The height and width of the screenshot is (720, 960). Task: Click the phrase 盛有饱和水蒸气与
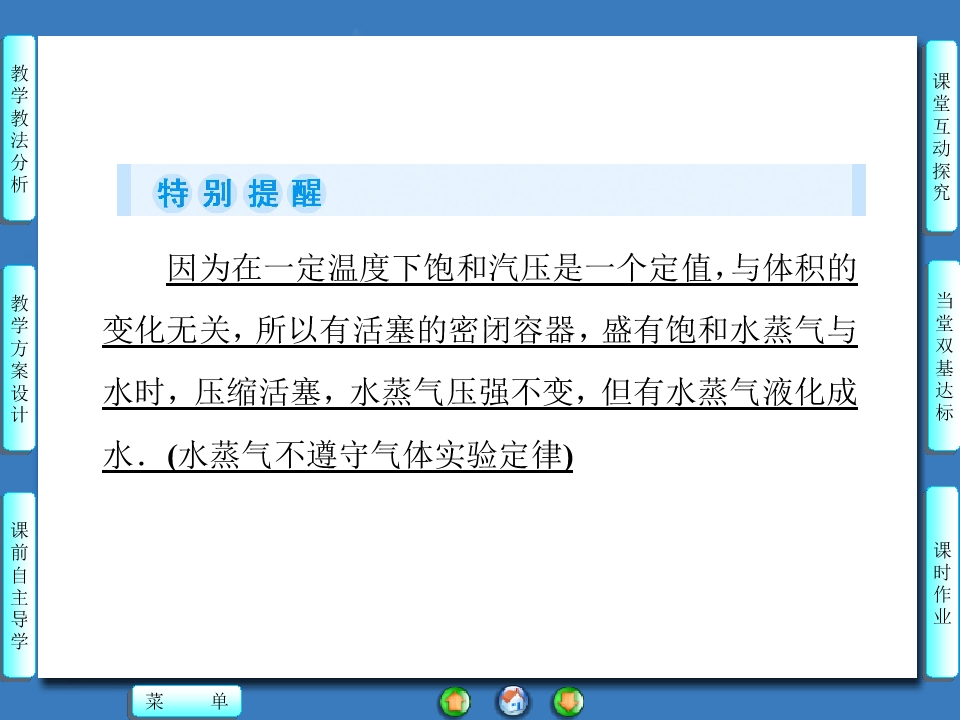tap(729, 332)
